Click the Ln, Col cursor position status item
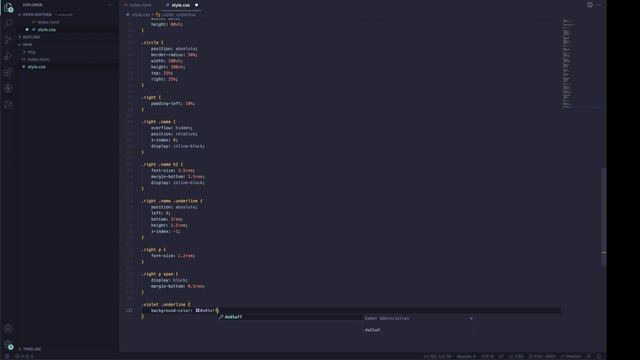Image resolution: width=640 pixels, height=360 pixels. tap(438, 356)
